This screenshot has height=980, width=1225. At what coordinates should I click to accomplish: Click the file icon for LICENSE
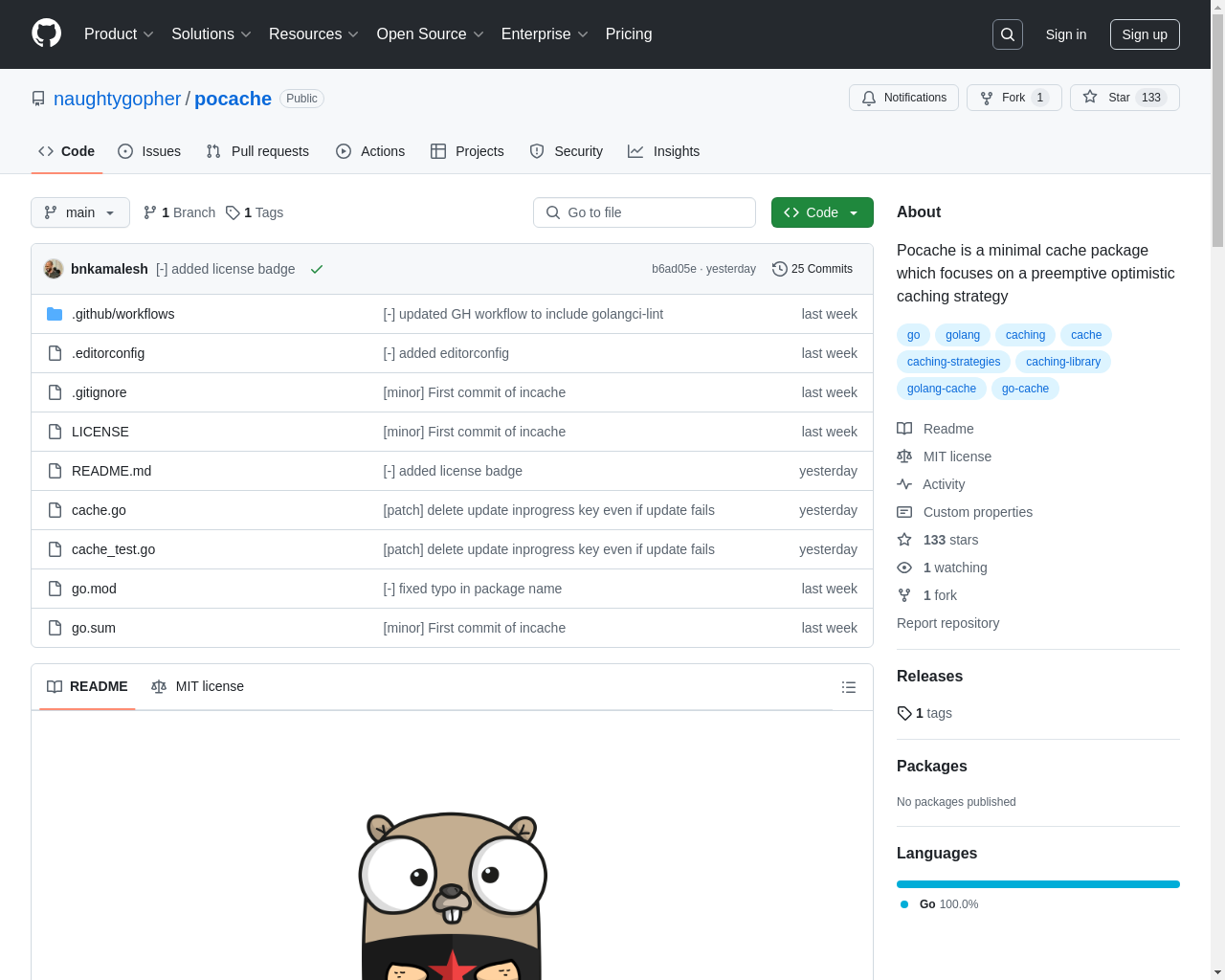[55, 432]
